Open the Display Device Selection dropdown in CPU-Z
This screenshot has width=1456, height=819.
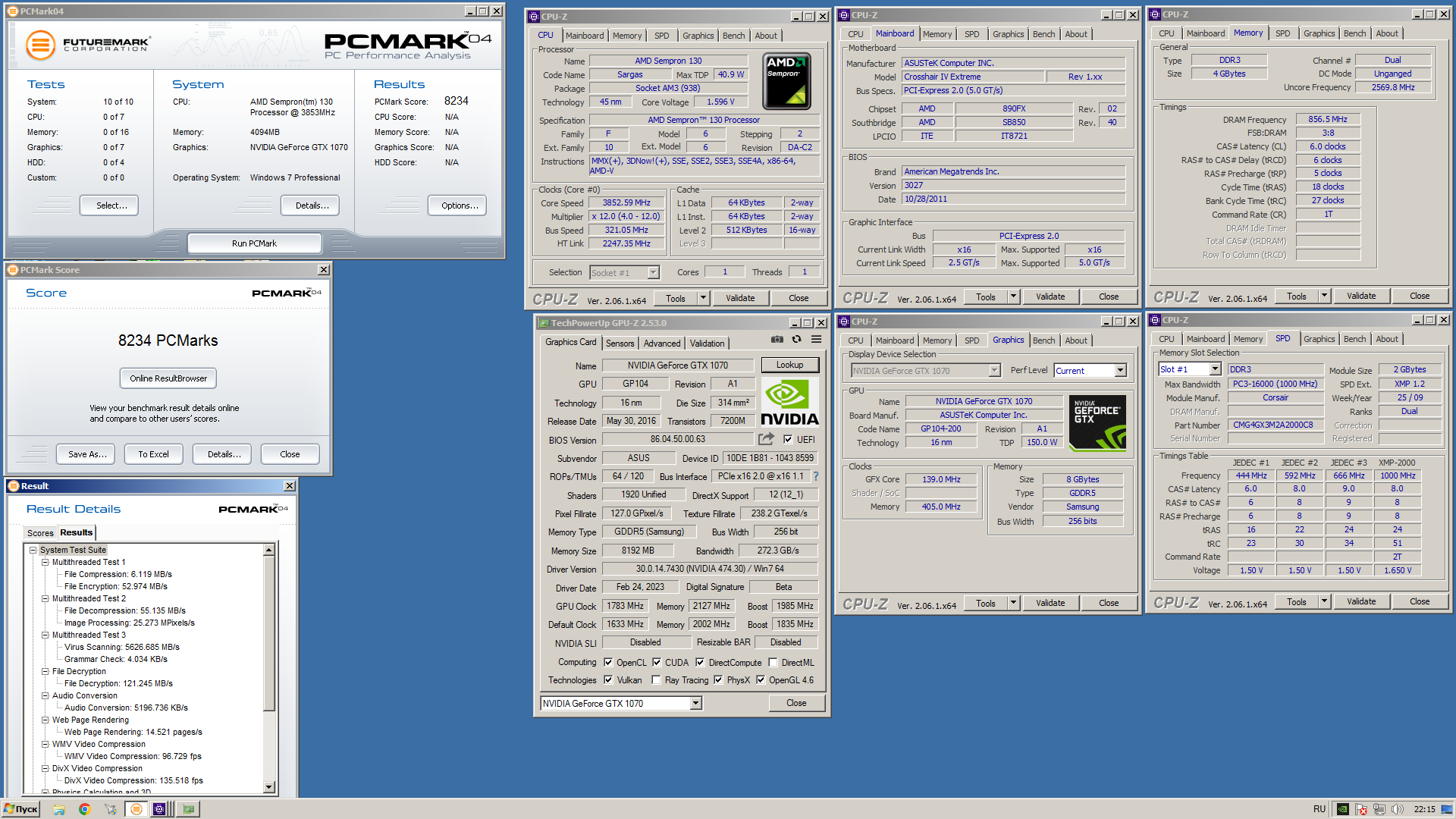(x=994, y=371)
